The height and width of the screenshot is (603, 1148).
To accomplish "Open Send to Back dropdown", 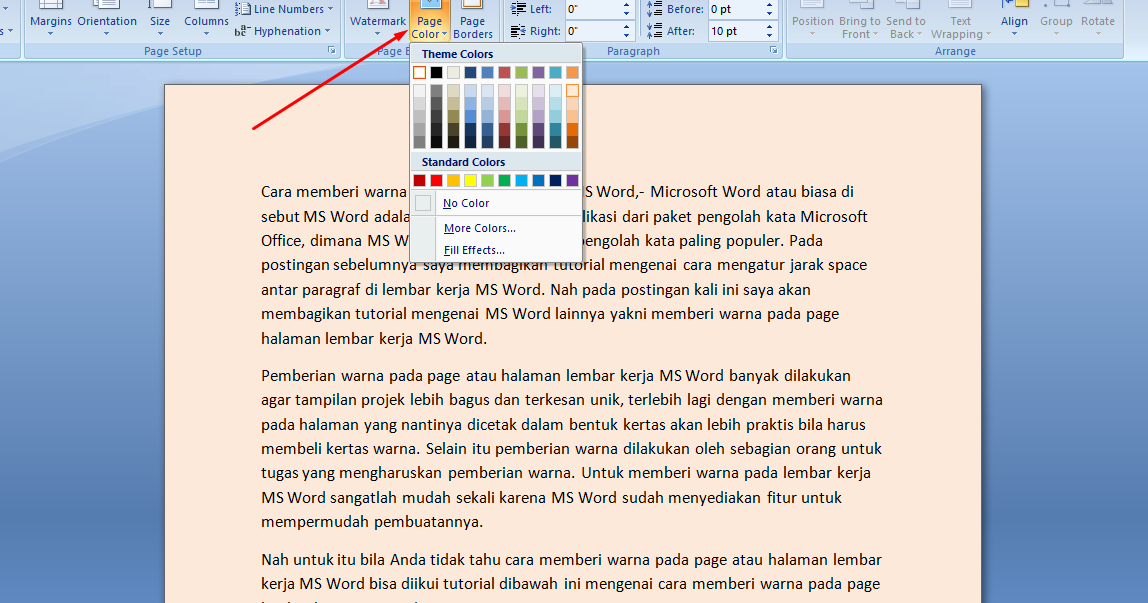I will pyautogui.click(x=906, y=21).
